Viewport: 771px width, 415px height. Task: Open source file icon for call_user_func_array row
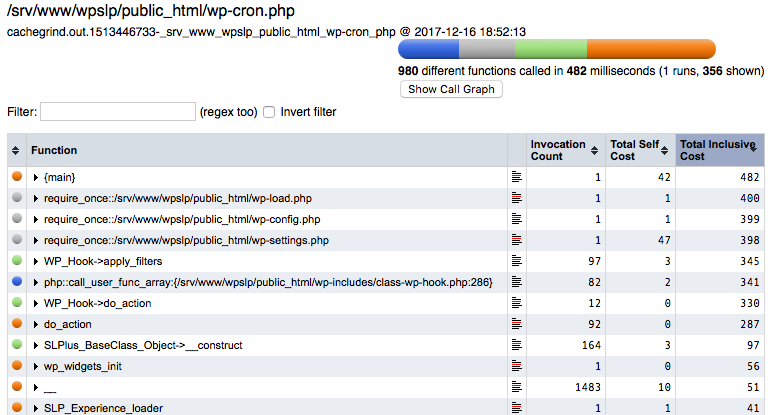click(516, 282)
